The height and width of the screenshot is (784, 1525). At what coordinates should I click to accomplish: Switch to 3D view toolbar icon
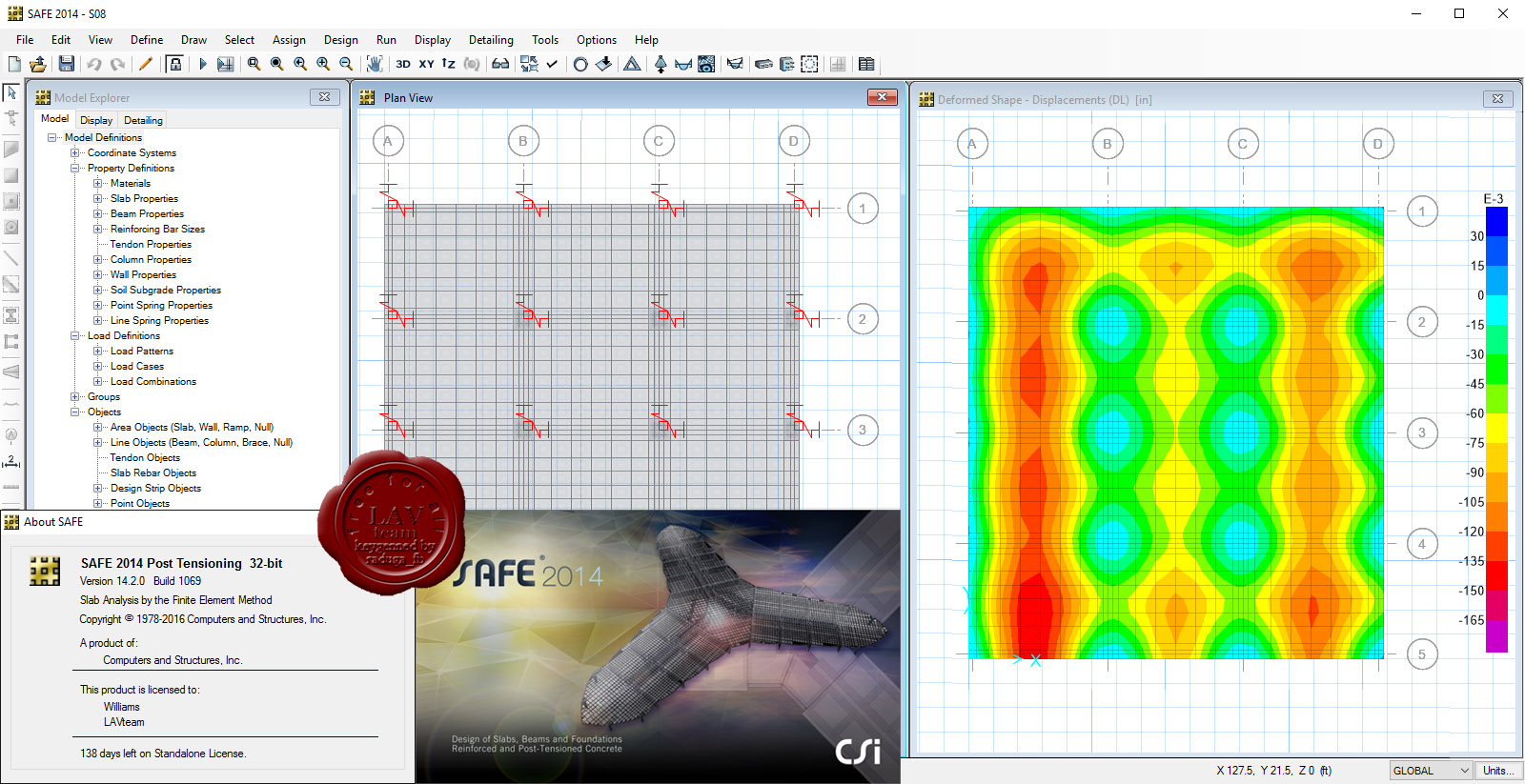(403, 64)
